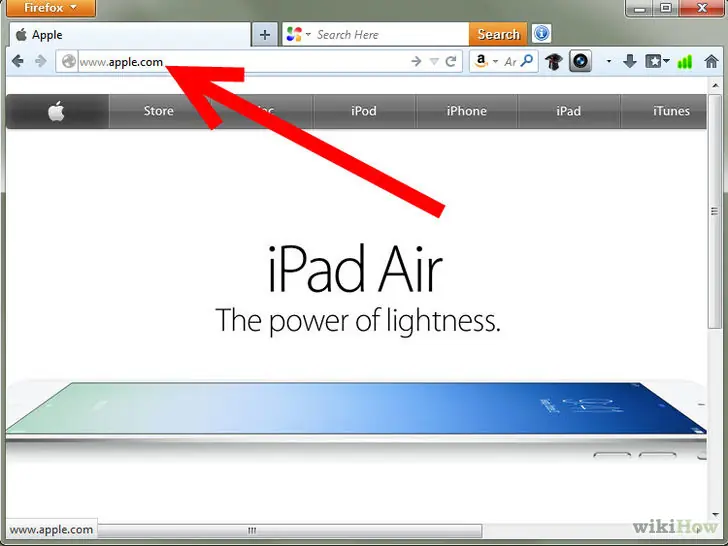Image resolution: width=728 pixels, height=546 pixels.
Task: Click the vertical scrollbar up arrow
Action: point(715,85)
